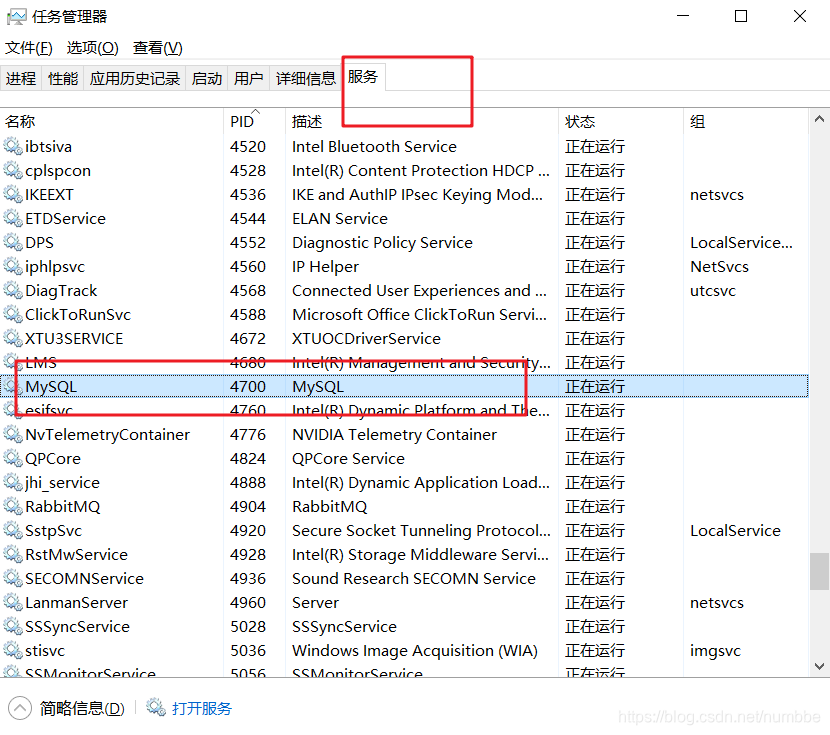
Task: Click the gear icon beside SSSyncService
Action: tap(13, 626)
